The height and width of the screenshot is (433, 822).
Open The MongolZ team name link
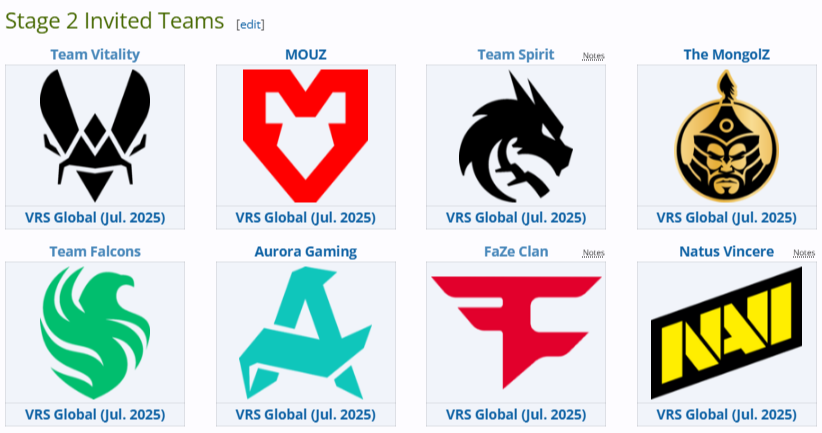tap(727, 55)
